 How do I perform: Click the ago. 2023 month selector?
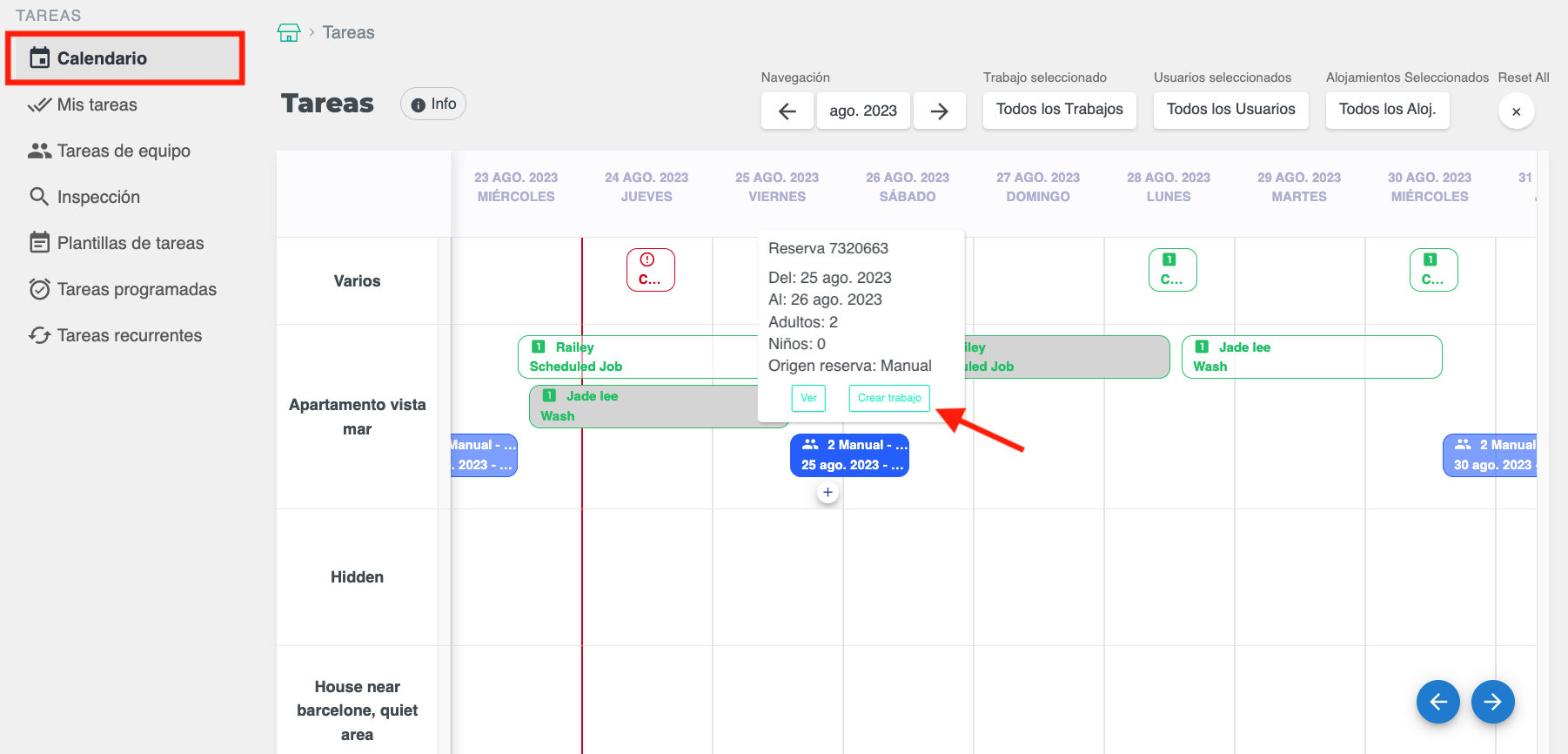[862, 111]
